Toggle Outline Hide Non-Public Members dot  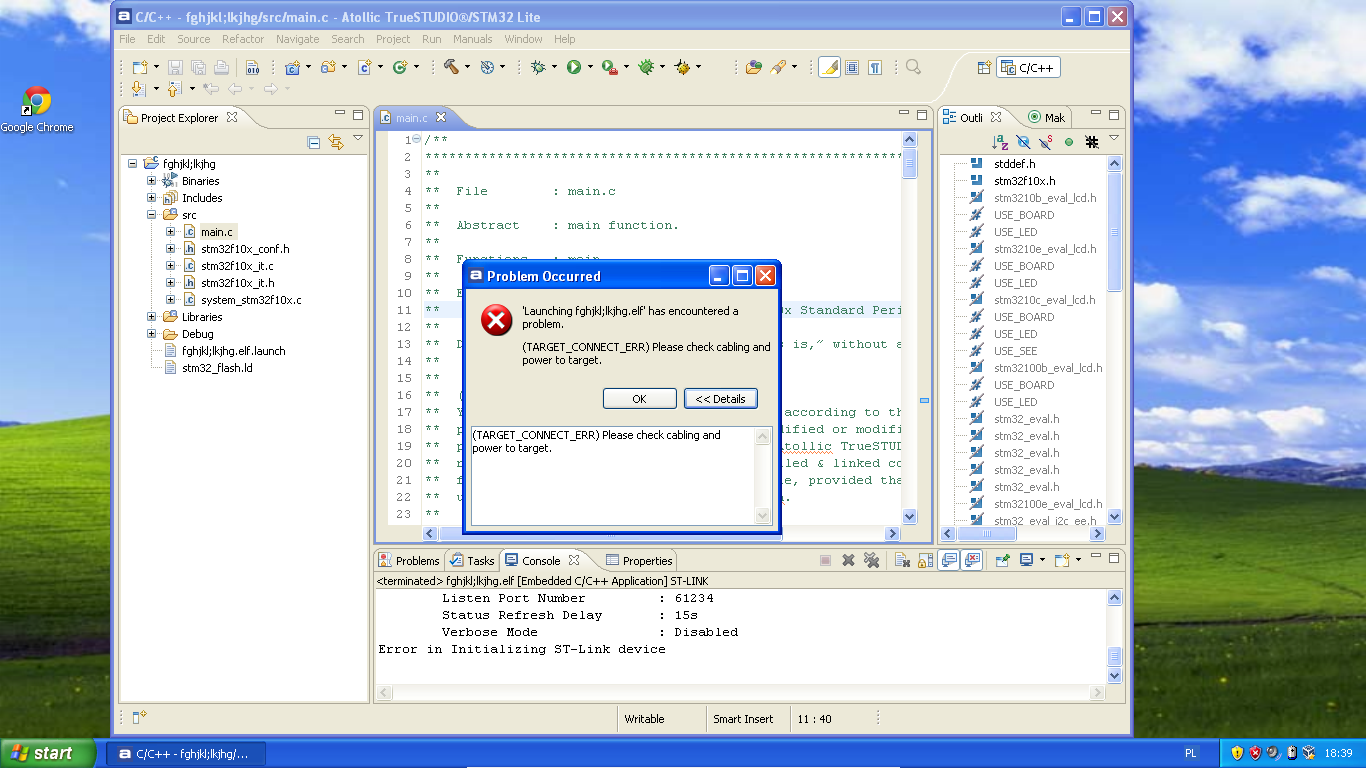pos(1069,142)
